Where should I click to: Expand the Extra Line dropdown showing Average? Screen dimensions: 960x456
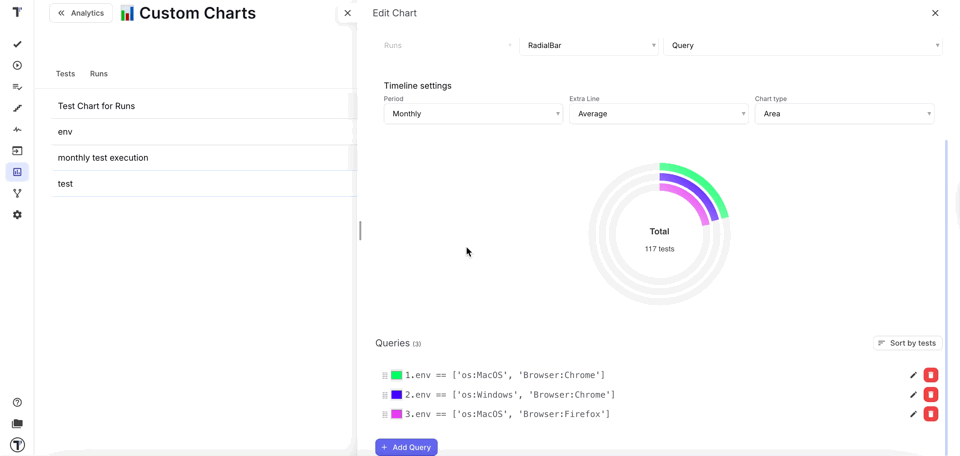click(658, 114)
